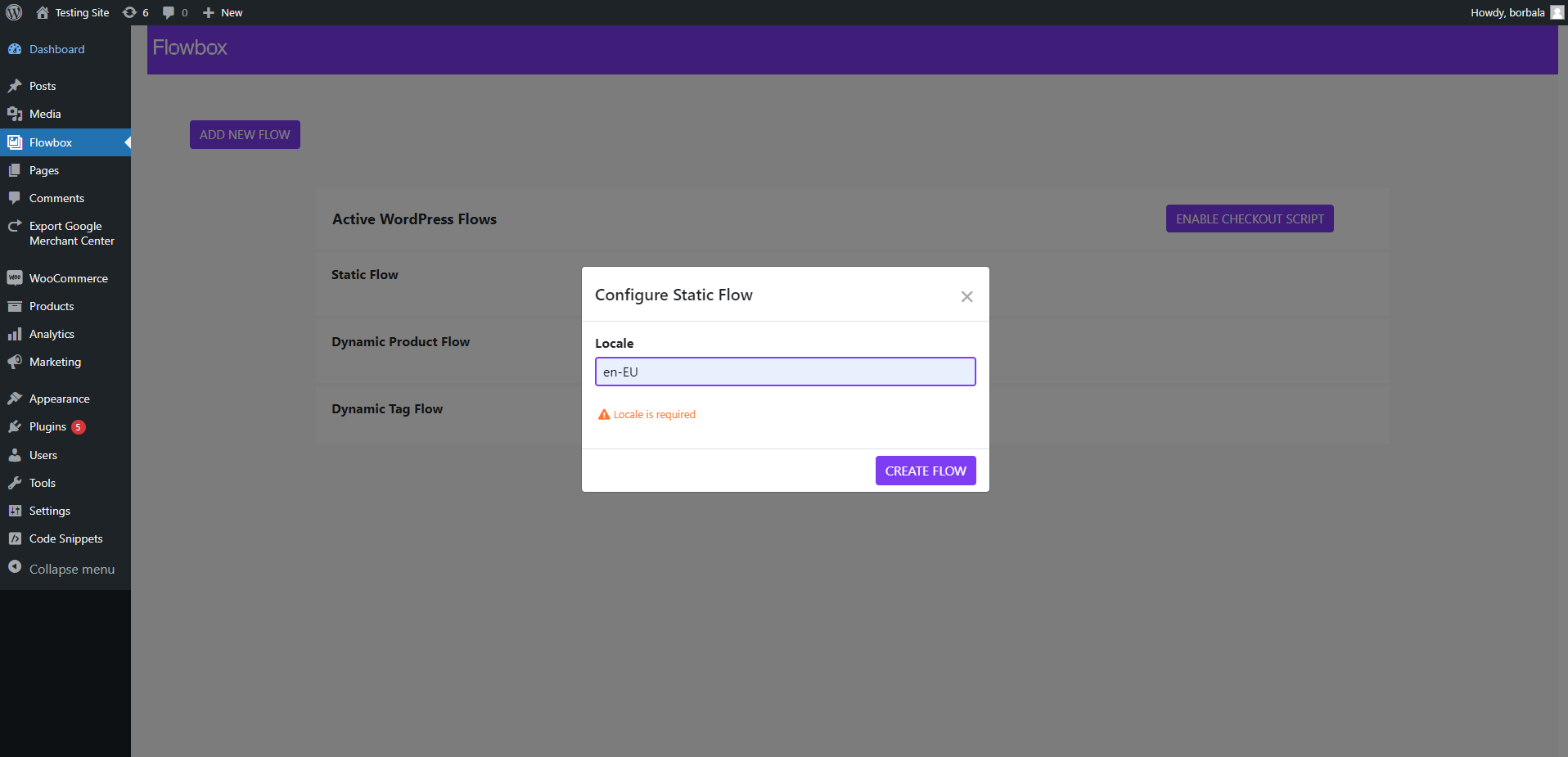Open the Marketing menu label
The width and height of the screenshot is (1568, 757).
click(x=55, y=362)
